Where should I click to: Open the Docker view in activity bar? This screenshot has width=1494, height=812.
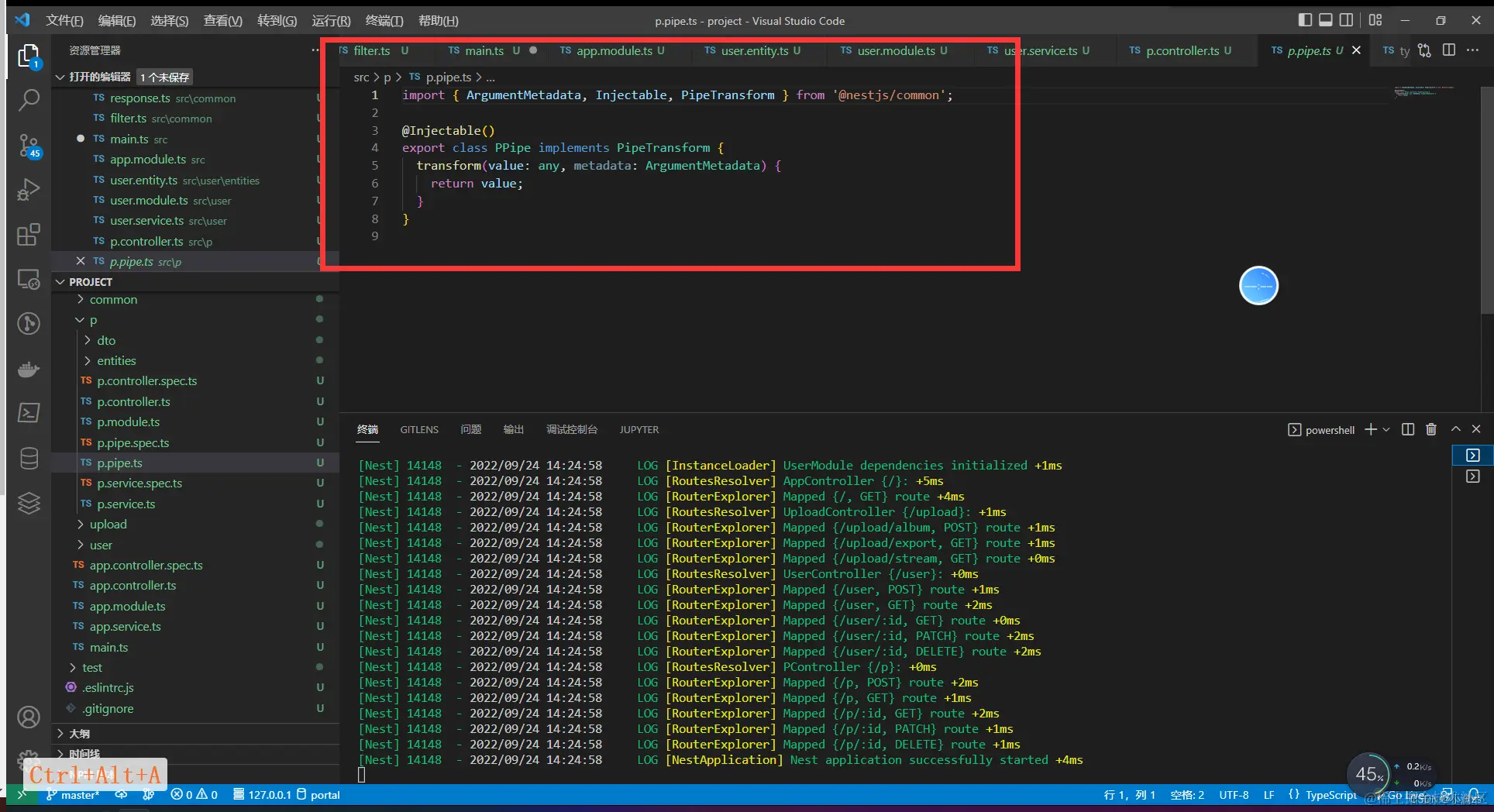[29, 369]
